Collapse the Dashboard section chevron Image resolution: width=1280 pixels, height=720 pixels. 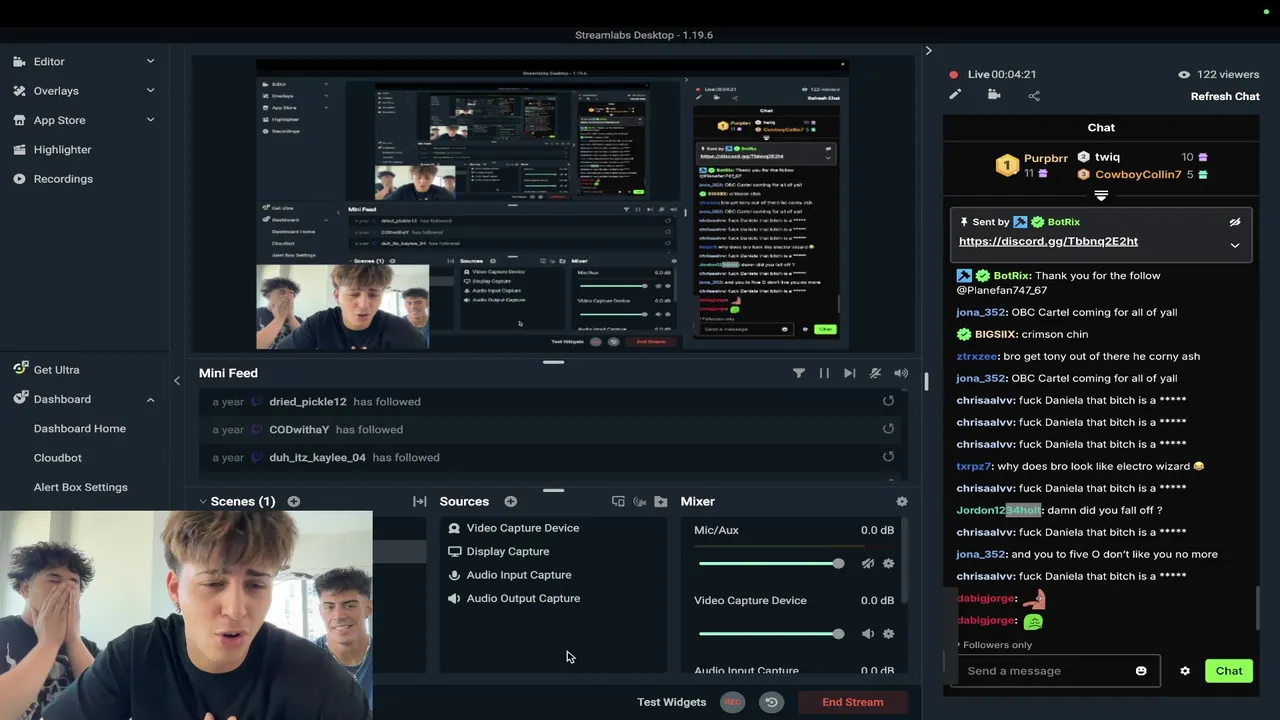(x=151, y=399)
